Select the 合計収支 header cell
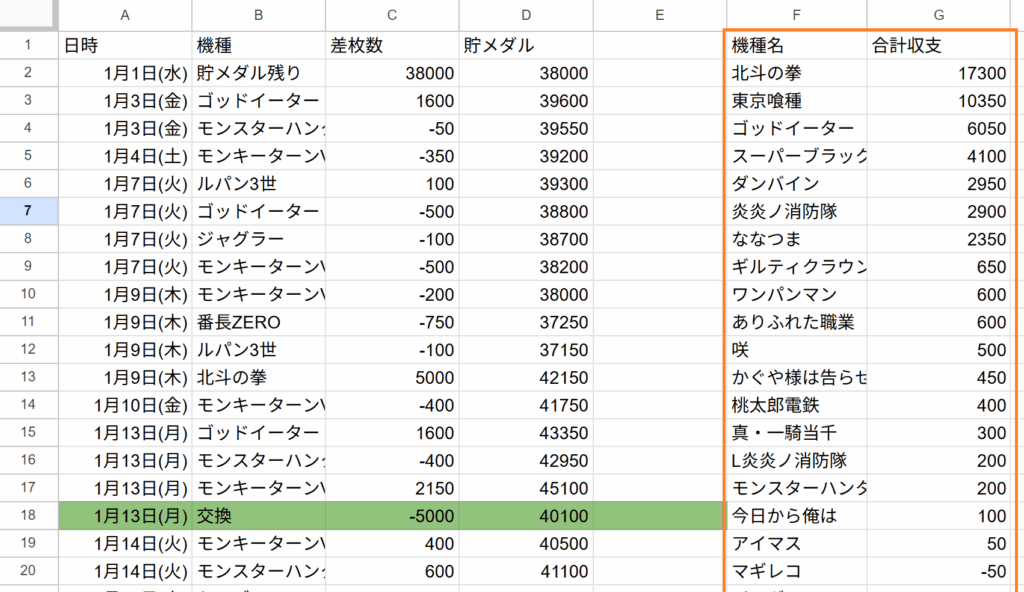 940,45
